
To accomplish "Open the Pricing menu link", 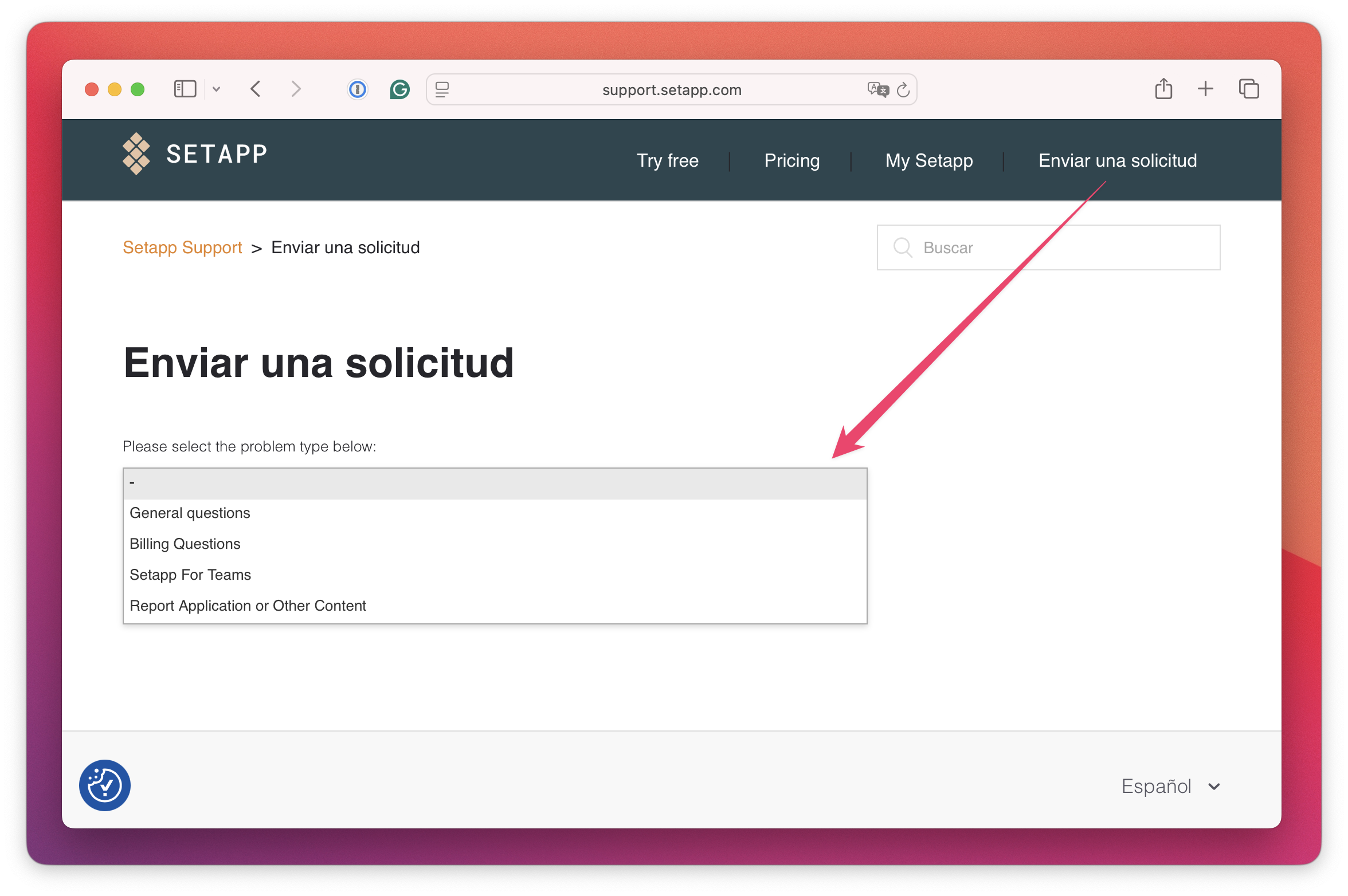I will click(x=792, y=160).
